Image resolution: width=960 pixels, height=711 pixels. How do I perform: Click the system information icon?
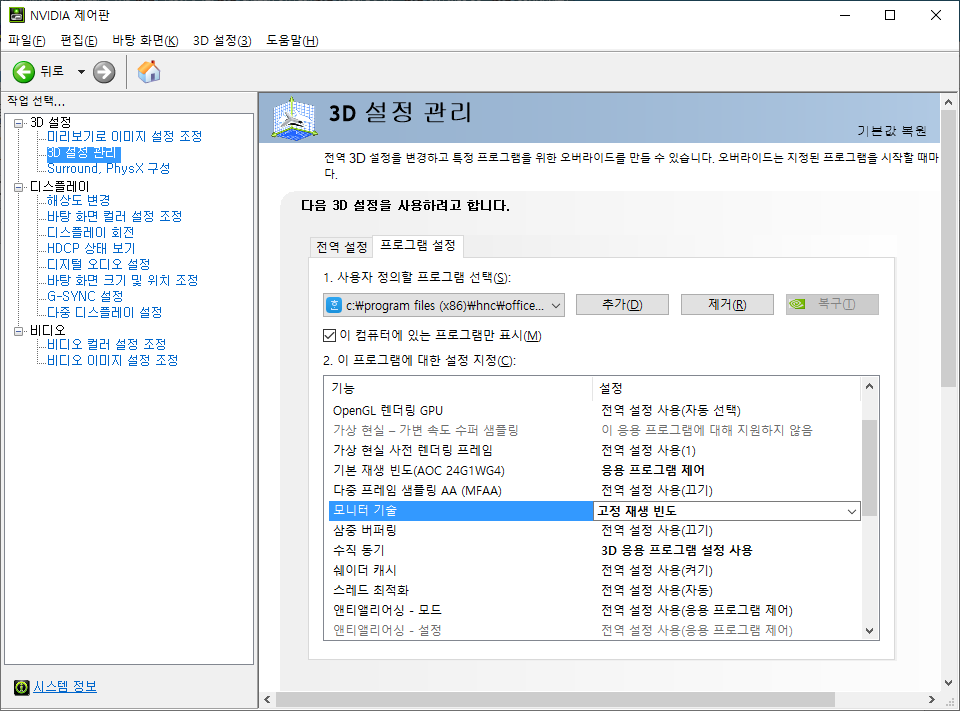[21, 687]
